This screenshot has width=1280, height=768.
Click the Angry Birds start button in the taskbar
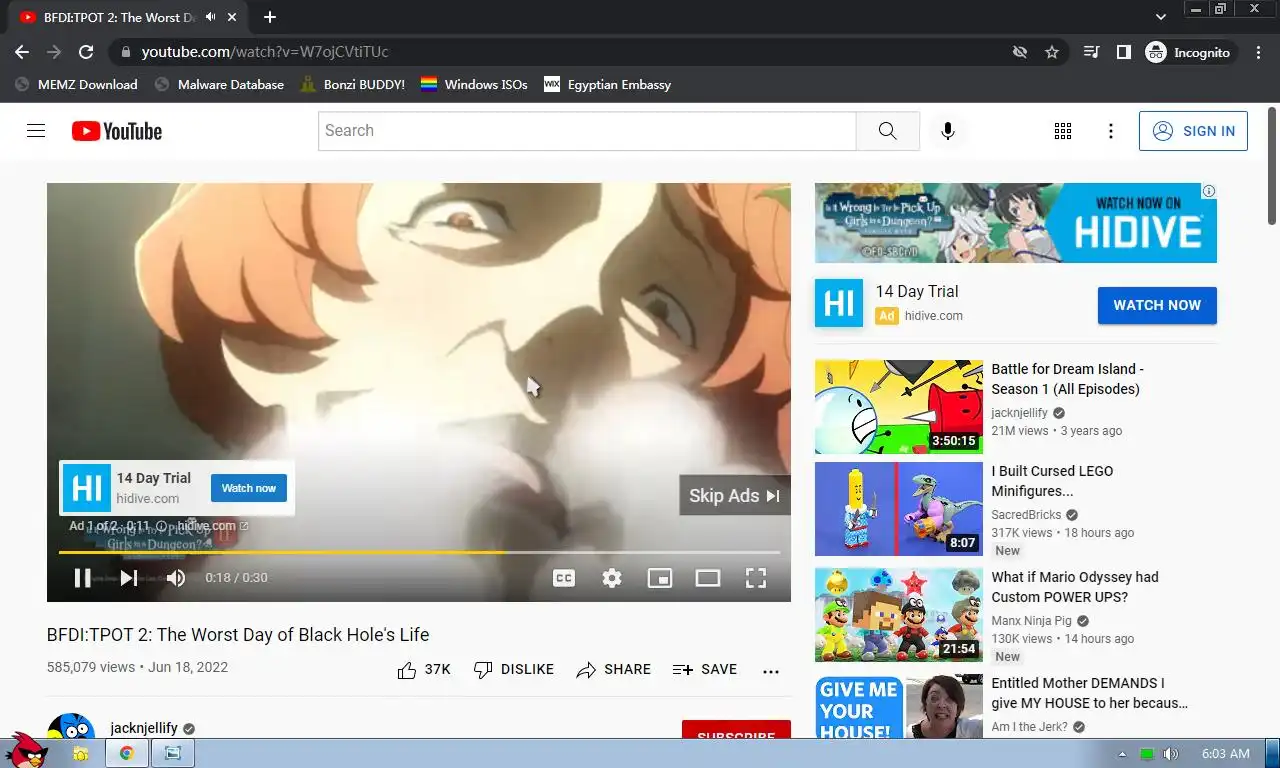25,750
